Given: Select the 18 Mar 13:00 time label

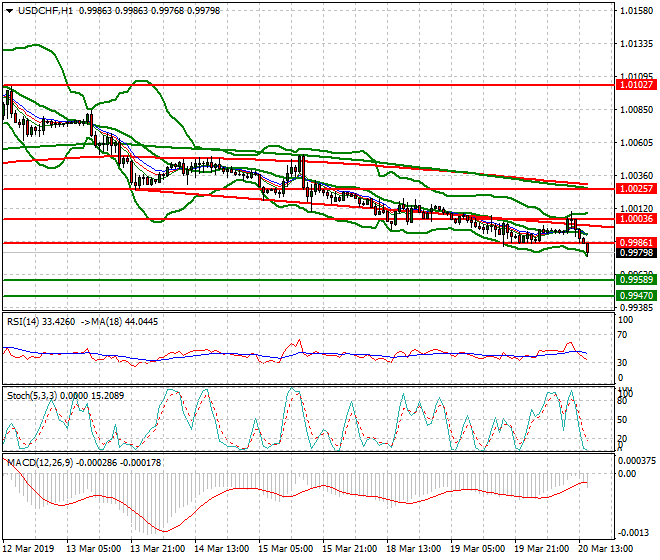Looking at the screenshot, I should [414, 549].
